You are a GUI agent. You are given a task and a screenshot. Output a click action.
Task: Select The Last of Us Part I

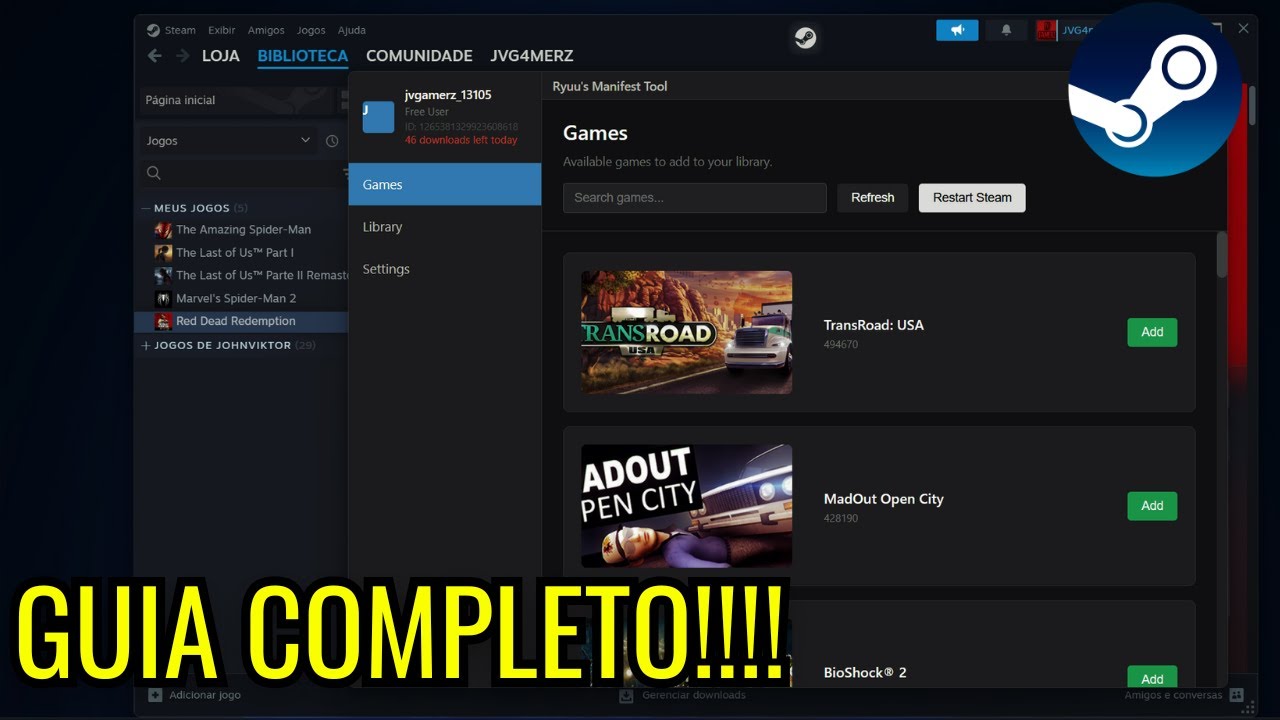coord(235,253)
